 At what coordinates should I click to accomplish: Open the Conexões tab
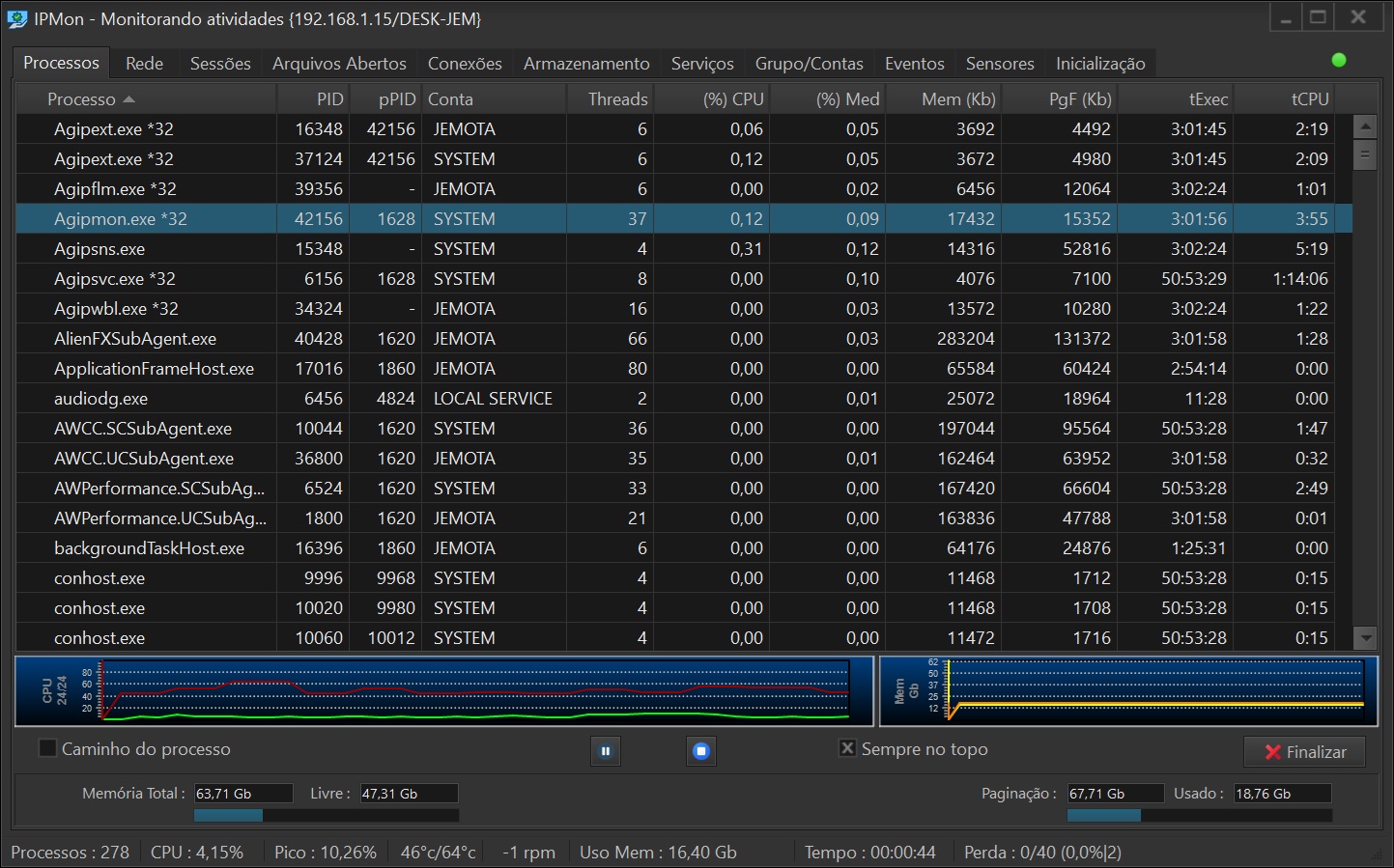465,64
